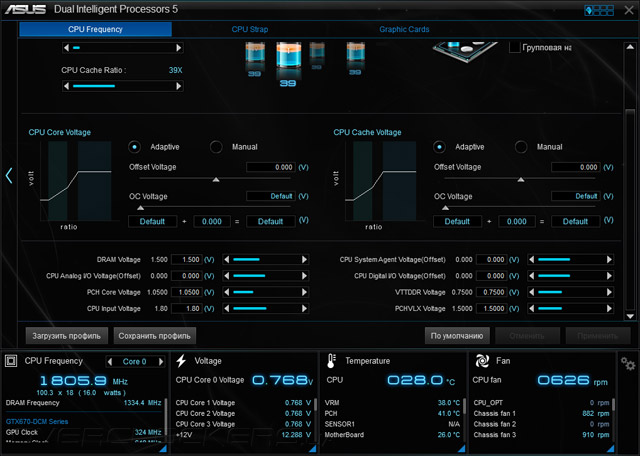Select Manual mode for CPU Cache Voltage

[x=521, y=147]
